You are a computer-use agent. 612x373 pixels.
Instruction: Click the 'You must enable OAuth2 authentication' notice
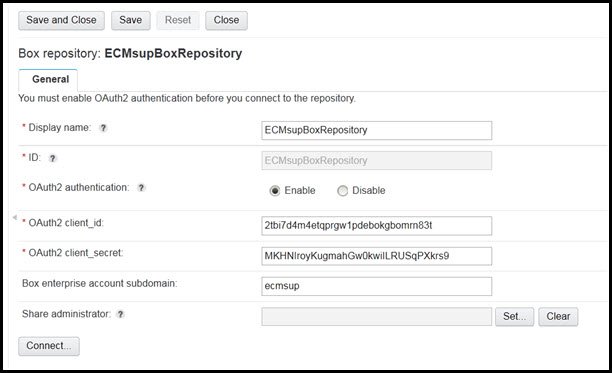(187, 98)
